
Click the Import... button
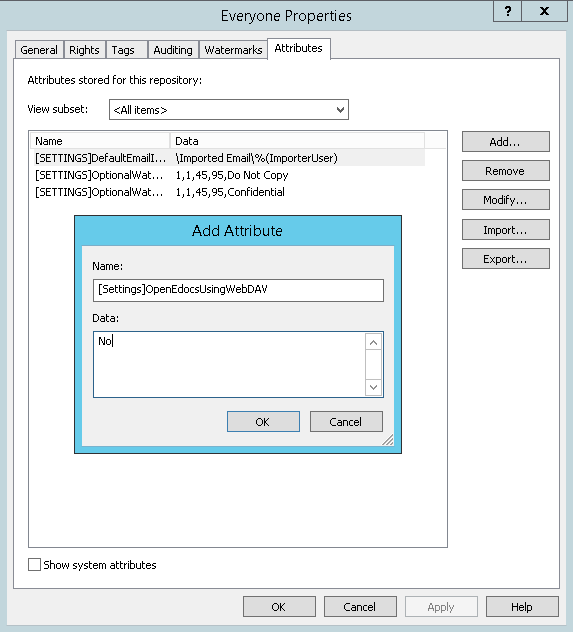(506, 230)
